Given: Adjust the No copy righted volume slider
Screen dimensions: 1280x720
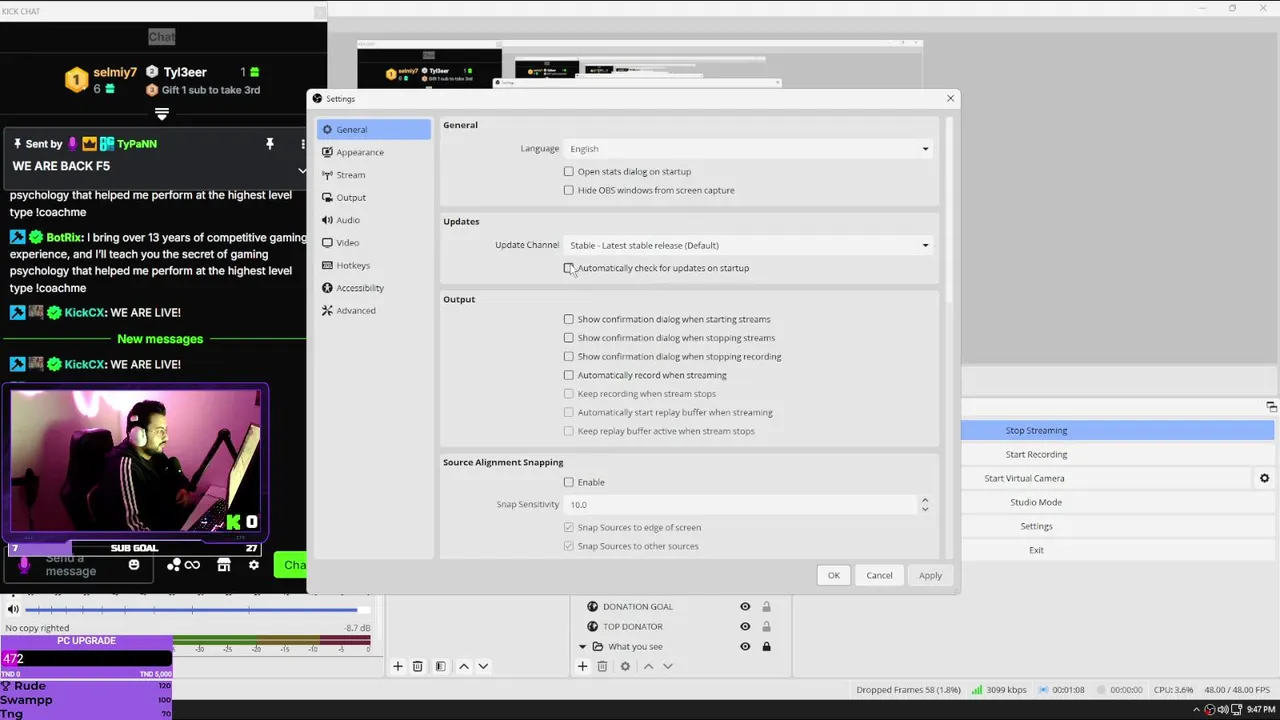Looking at the screenshot, I should [196, 608].
